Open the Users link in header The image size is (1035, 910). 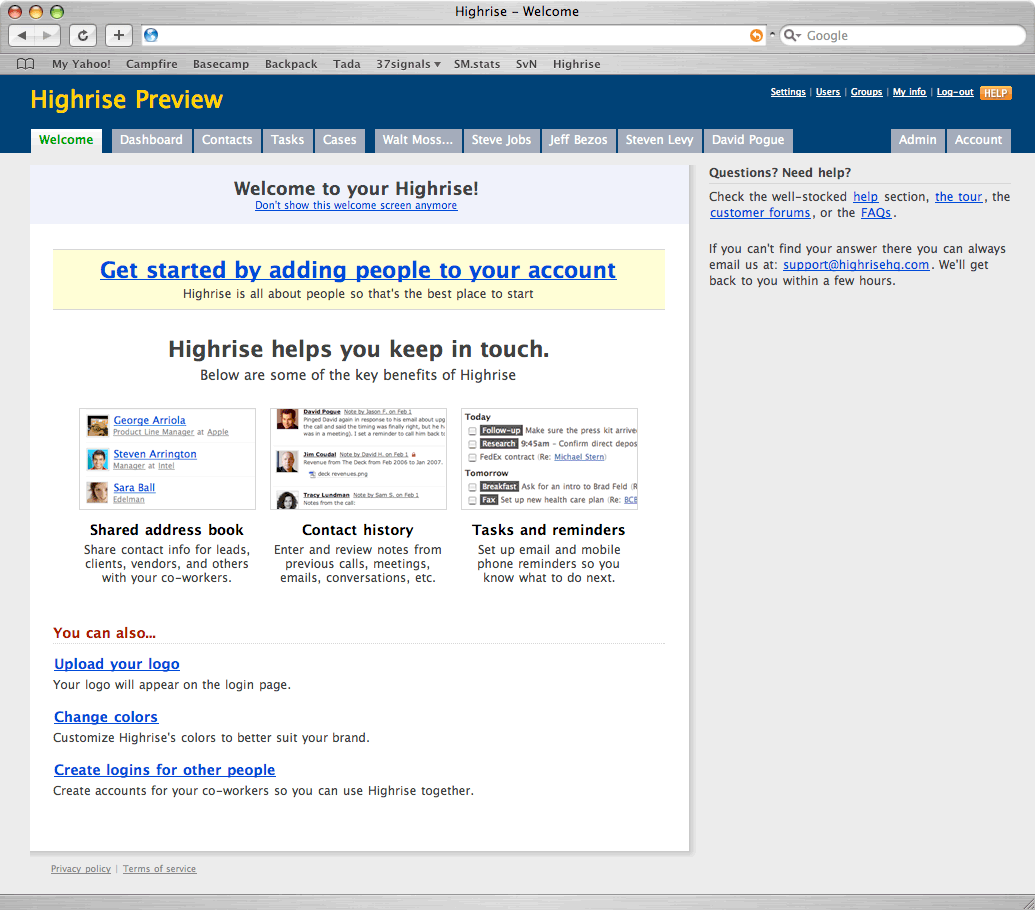pos(828,92)
